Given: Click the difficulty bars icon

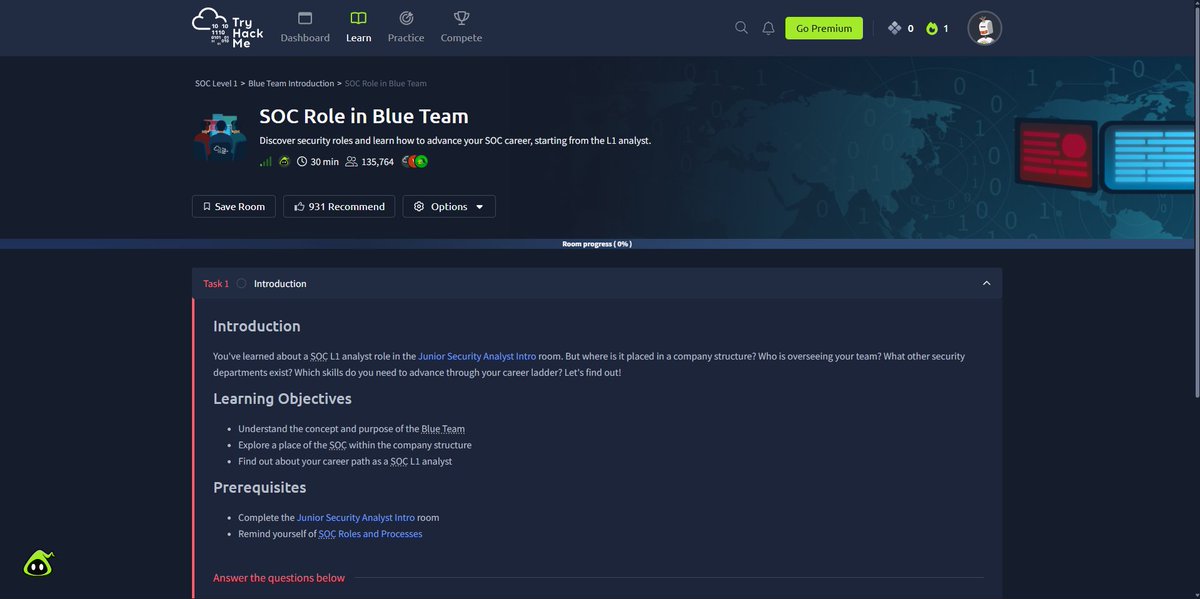Looking at the screenshot, I should click(265, 161).
